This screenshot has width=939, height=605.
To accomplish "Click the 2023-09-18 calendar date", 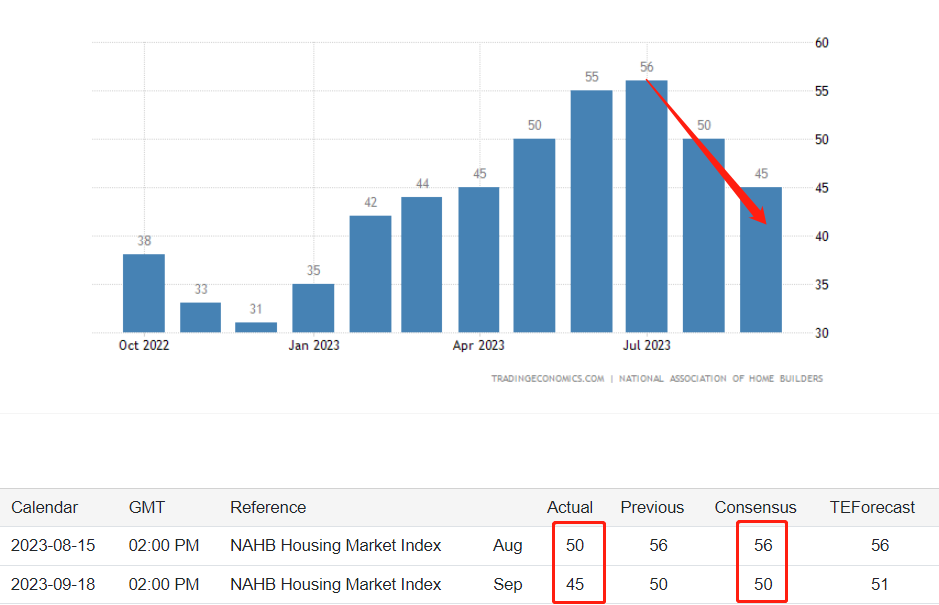I will 53,584.
